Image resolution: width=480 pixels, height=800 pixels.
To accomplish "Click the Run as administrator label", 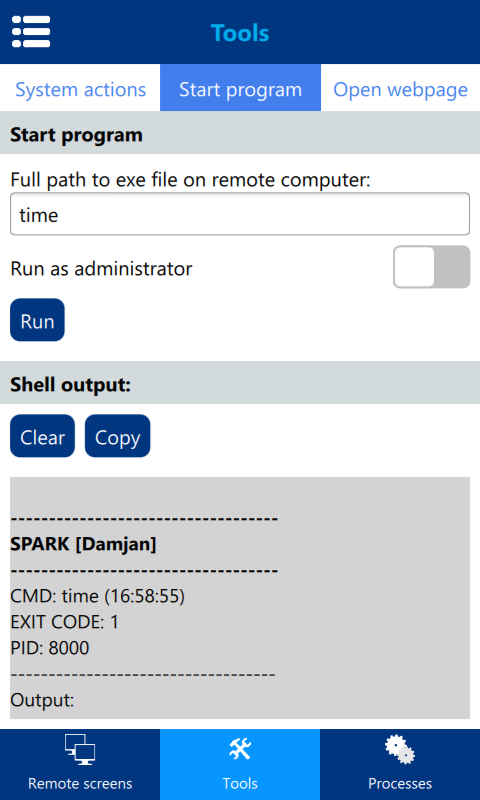I will click(101, 268).
